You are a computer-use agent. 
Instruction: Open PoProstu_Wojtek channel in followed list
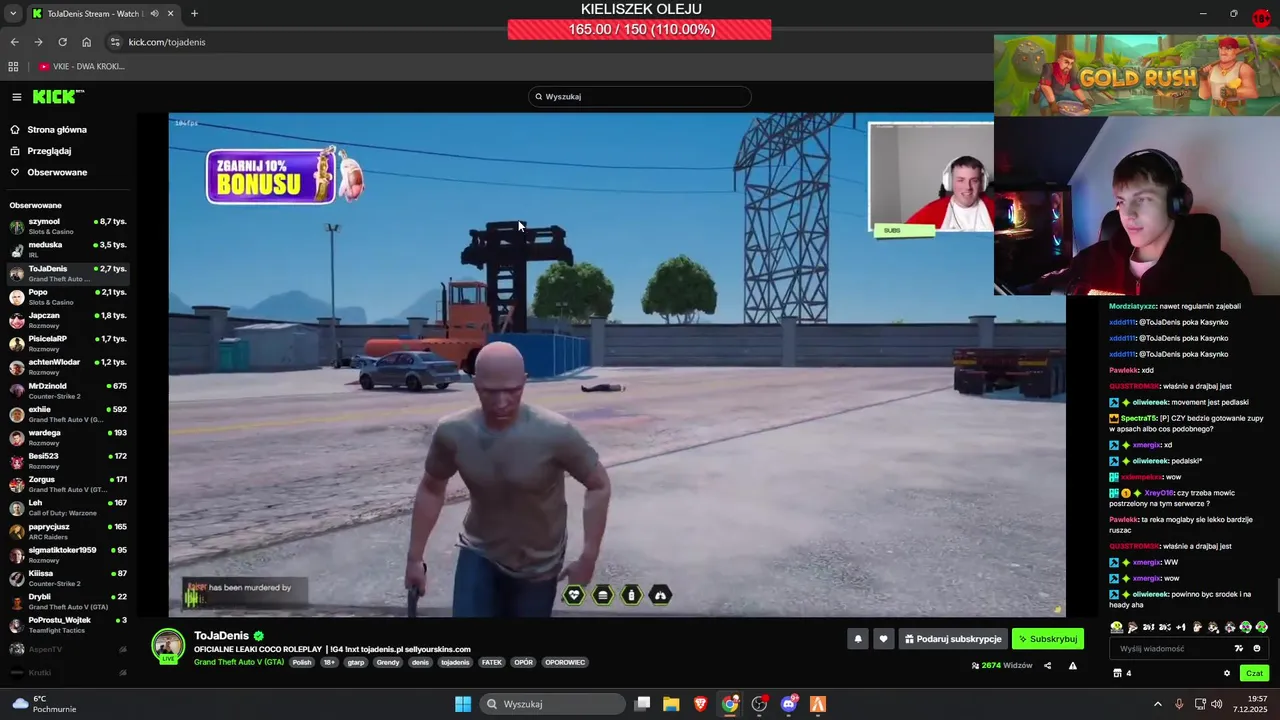[x=67, y=625]
